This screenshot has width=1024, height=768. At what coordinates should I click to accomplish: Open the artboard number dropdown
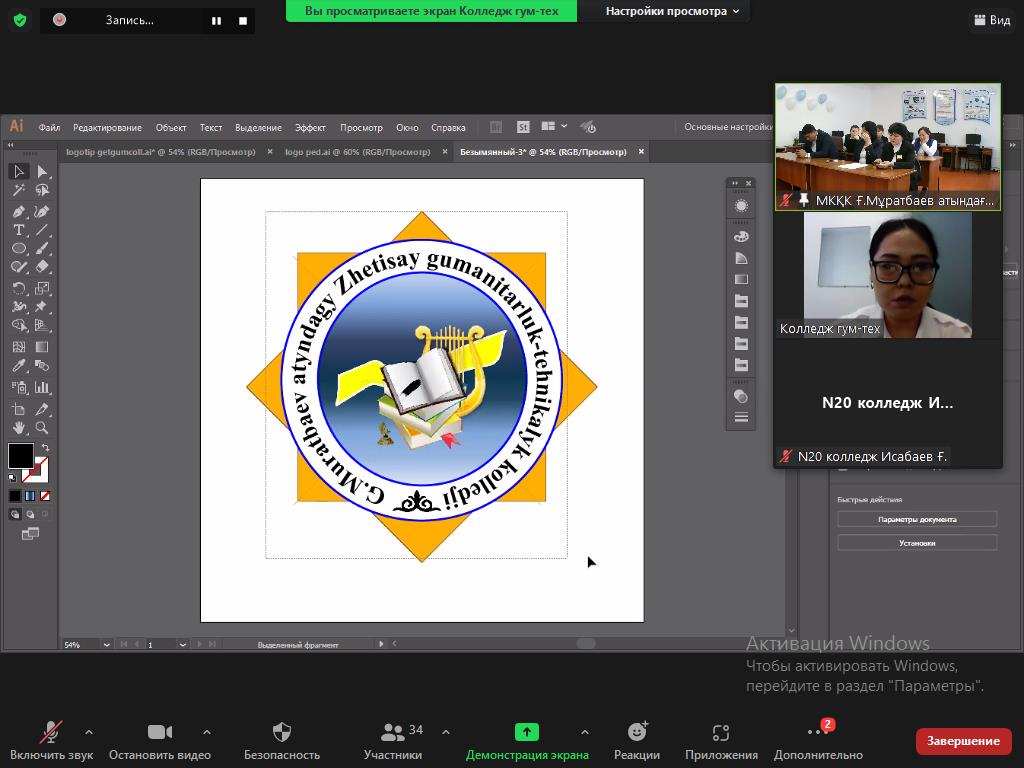point(182,645)
